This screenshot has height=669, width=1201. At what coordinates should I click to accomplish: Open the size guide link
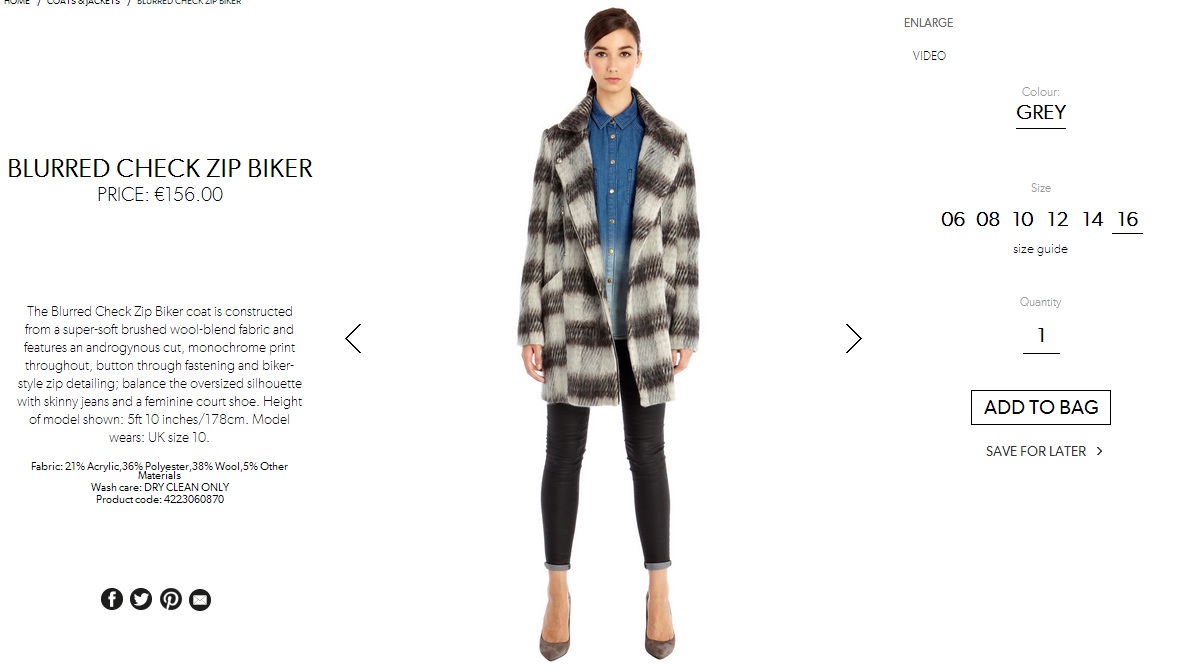1040,249
